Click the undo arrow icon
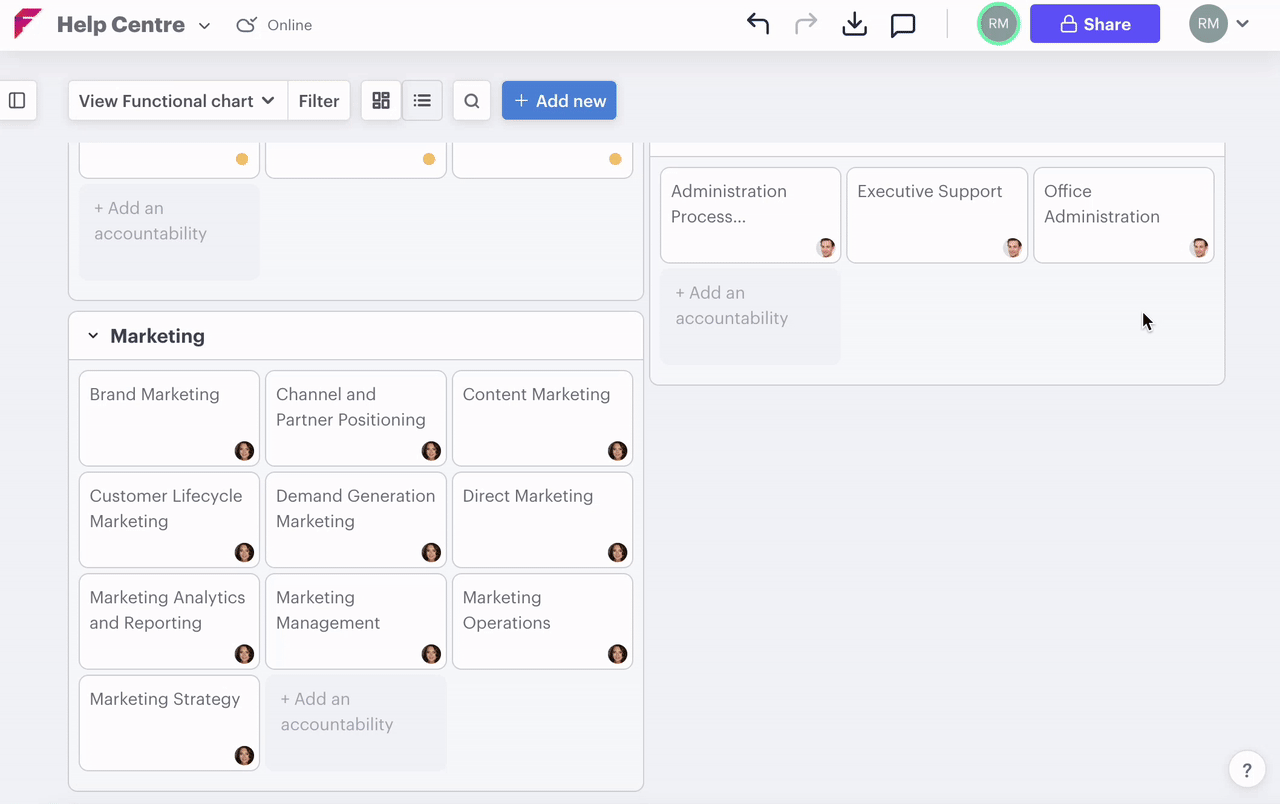The height and width of the screenshot is (804, 1280). pyautogui.click(x=758, y=25)
